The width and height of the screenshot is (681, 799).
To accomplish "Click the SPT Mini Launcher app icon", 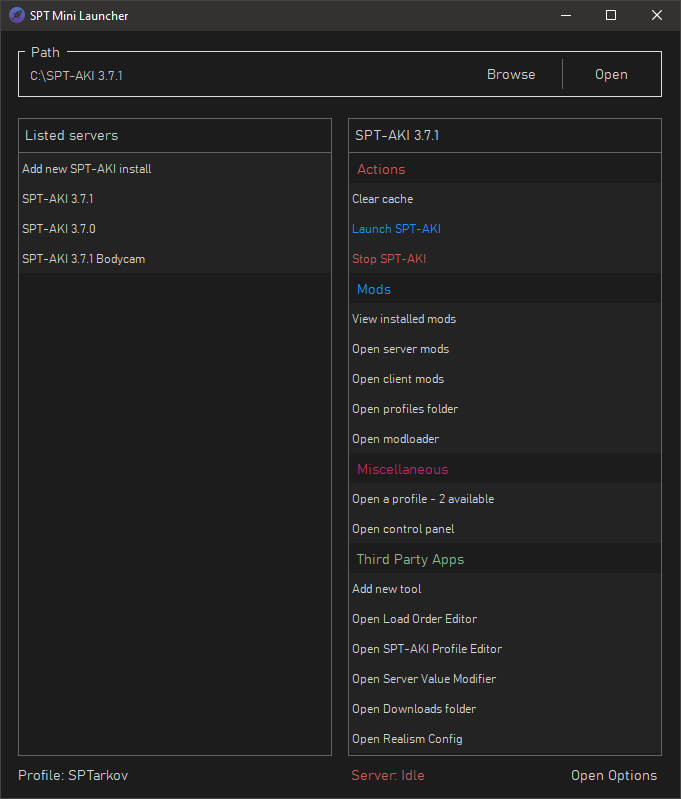I will (x=17, y=15).
